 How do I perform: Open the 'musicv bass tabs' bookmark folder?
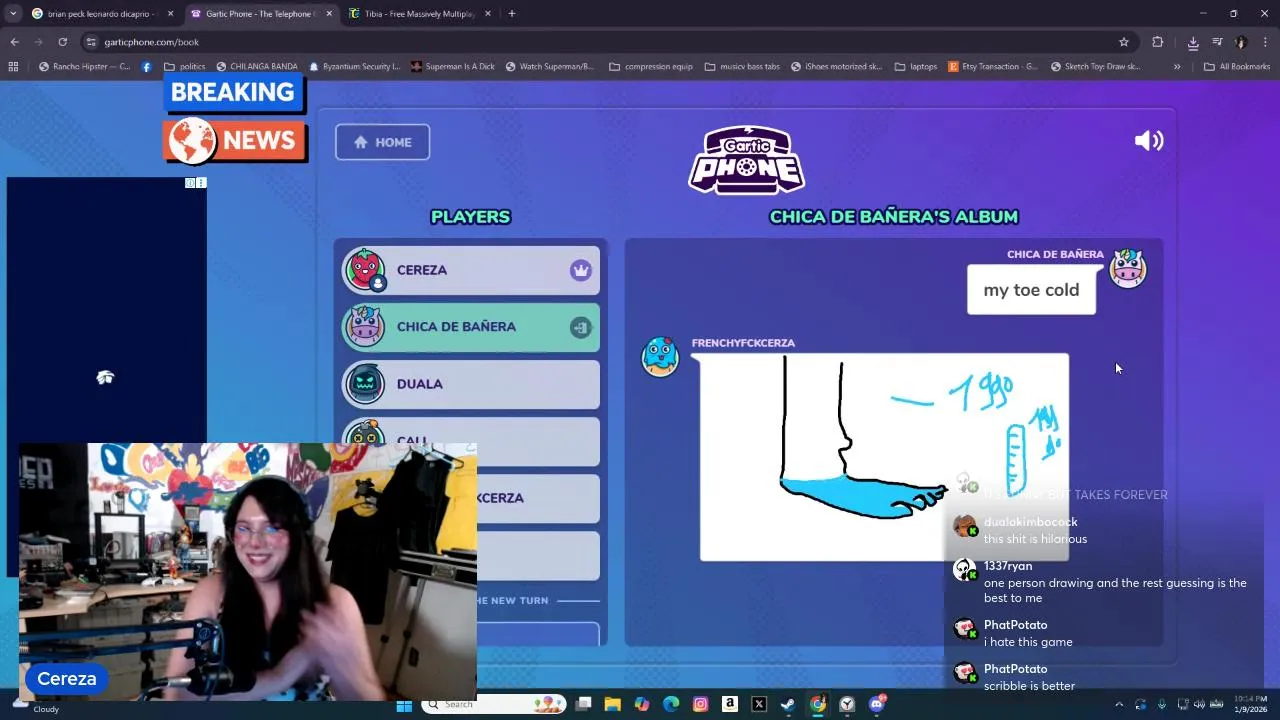click(x=742, y=67)
